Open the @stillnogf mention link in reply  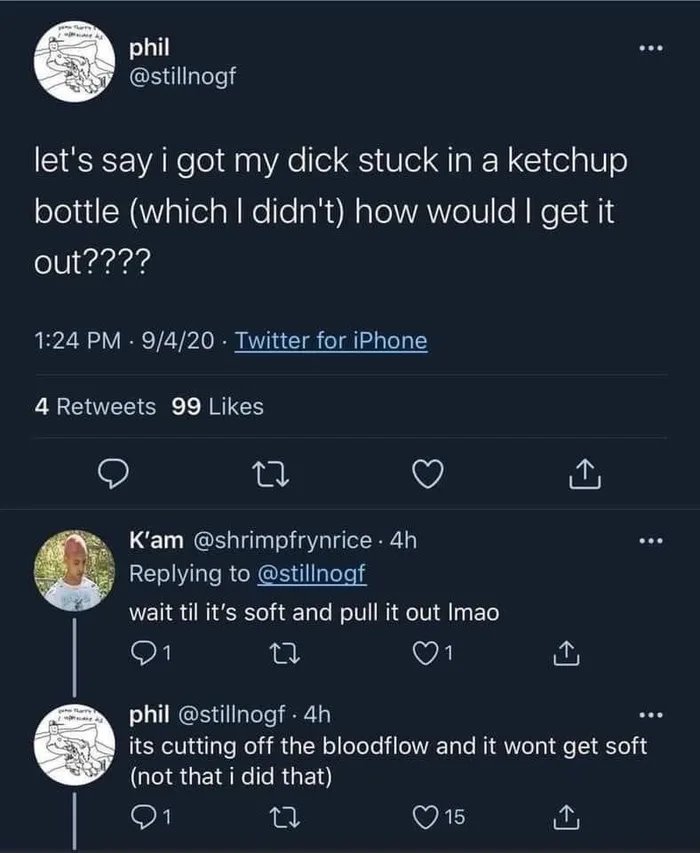click(x=313, y=575)
